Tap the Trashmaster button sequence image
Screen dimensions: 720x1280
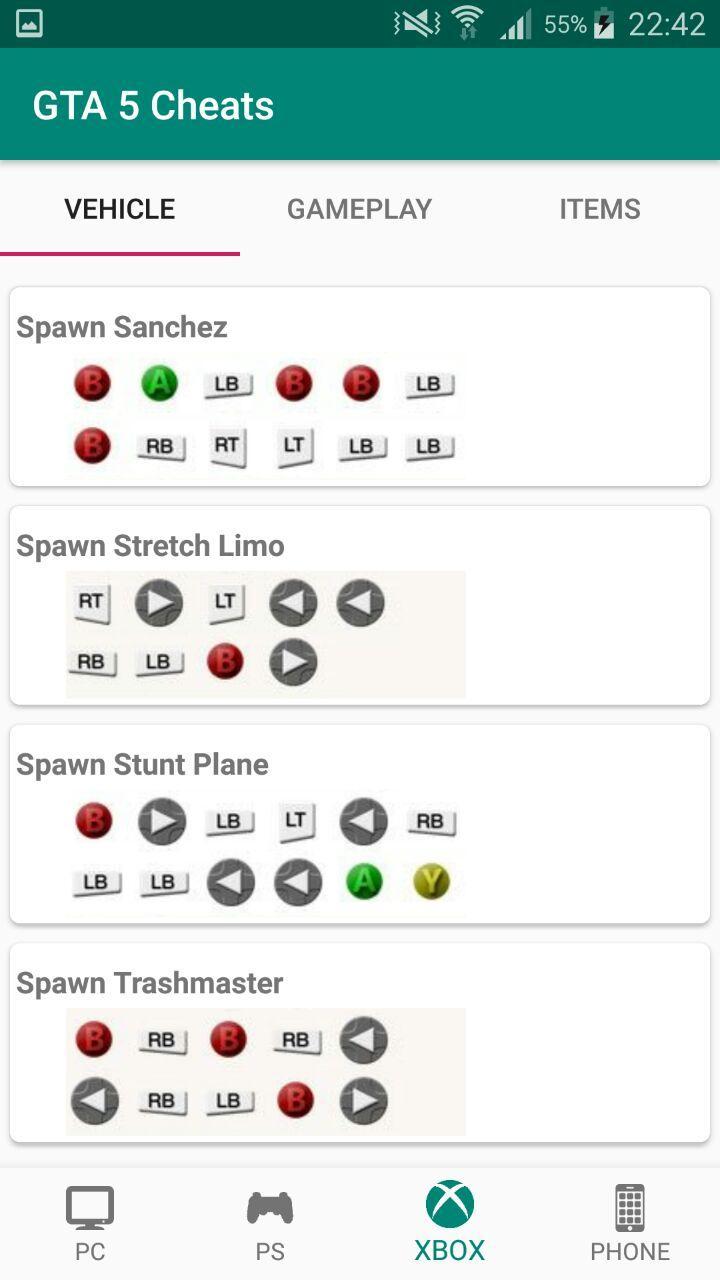pos(265,1071)
